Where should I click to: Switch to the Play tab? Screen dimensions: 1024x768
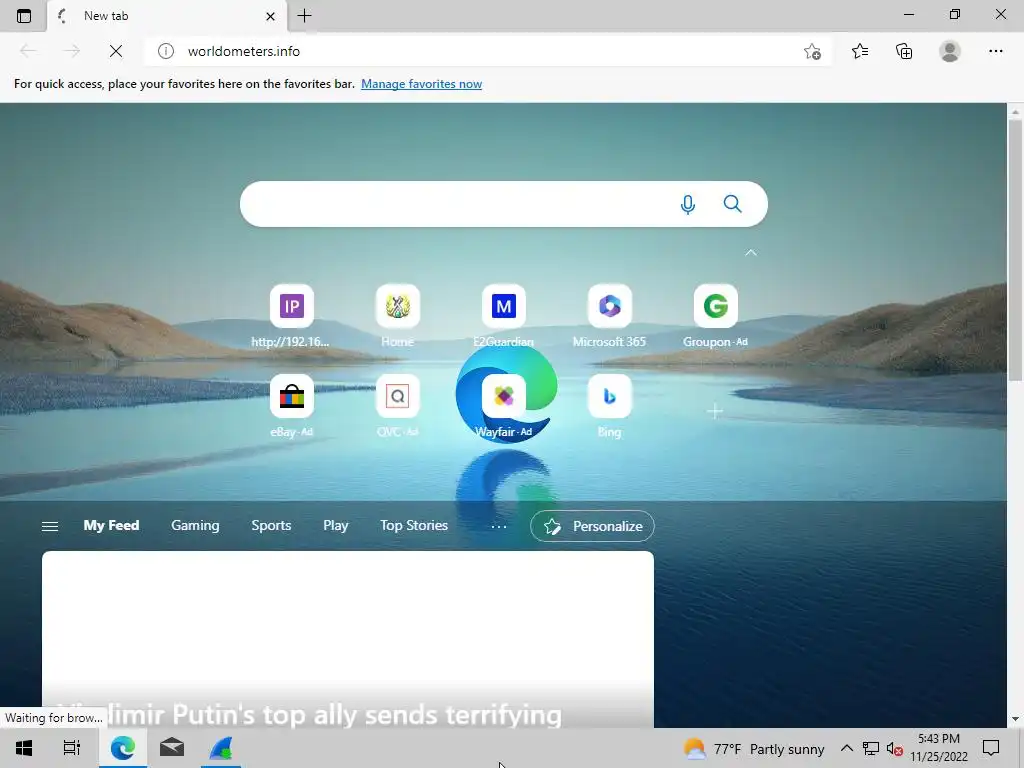(336, 525)
